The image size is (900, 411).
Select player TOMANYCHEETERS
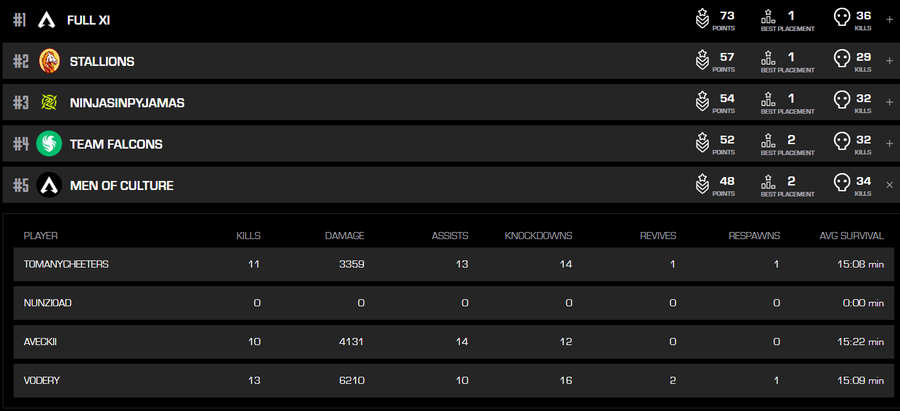[453, 264]
